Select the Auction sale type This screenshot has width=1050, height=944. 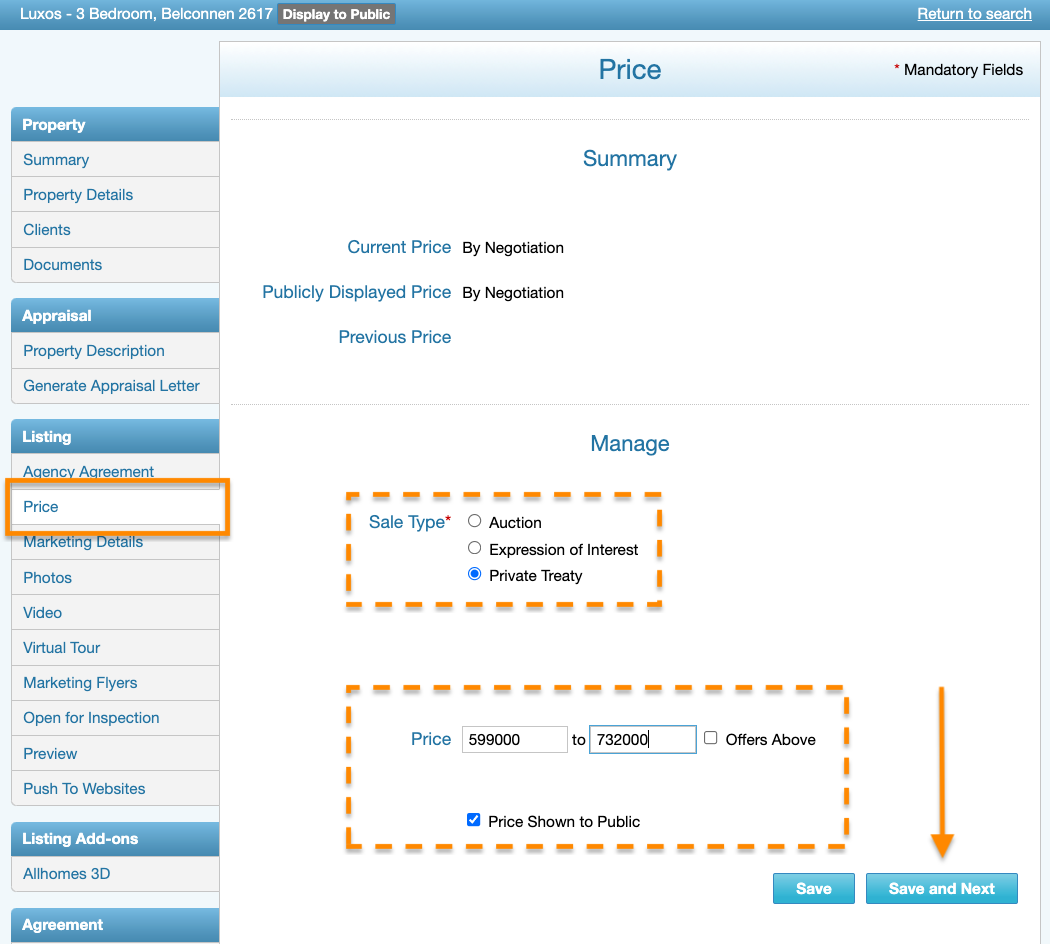(475, 521)
